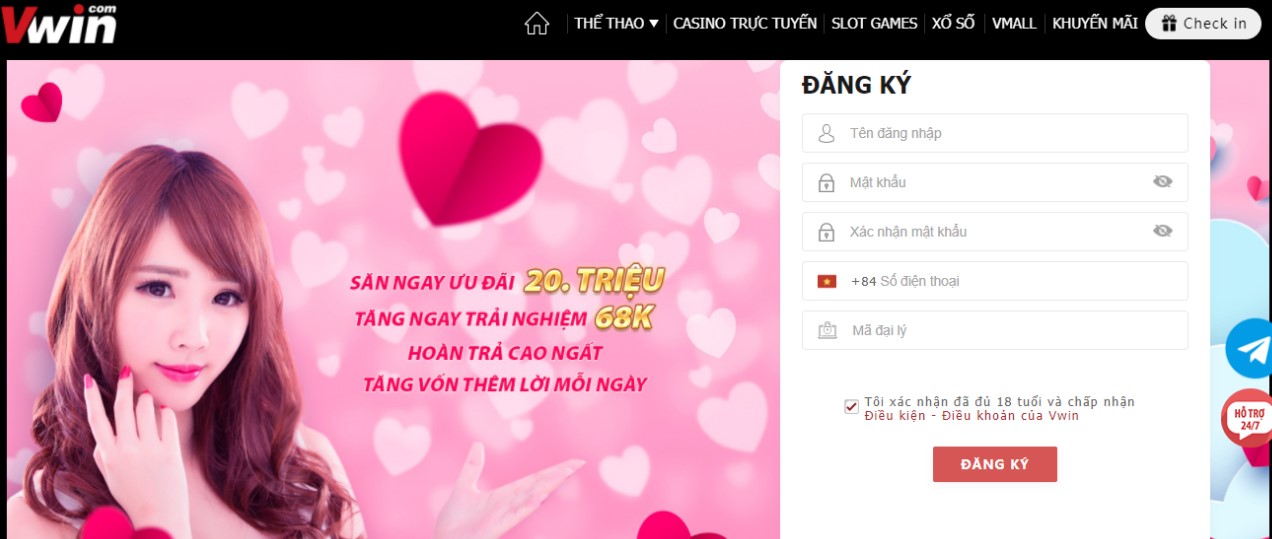Focus the Mật khẩu password field

coord(995,182)
